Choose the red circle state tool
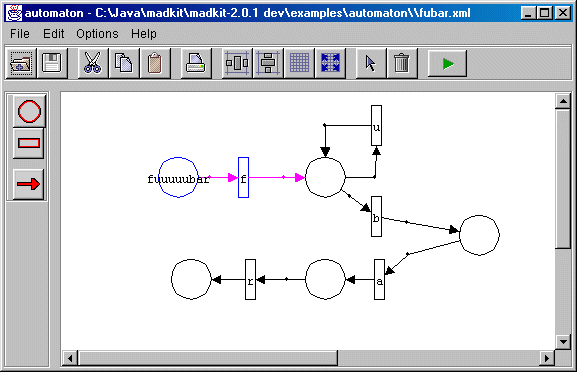 point(29,111)
